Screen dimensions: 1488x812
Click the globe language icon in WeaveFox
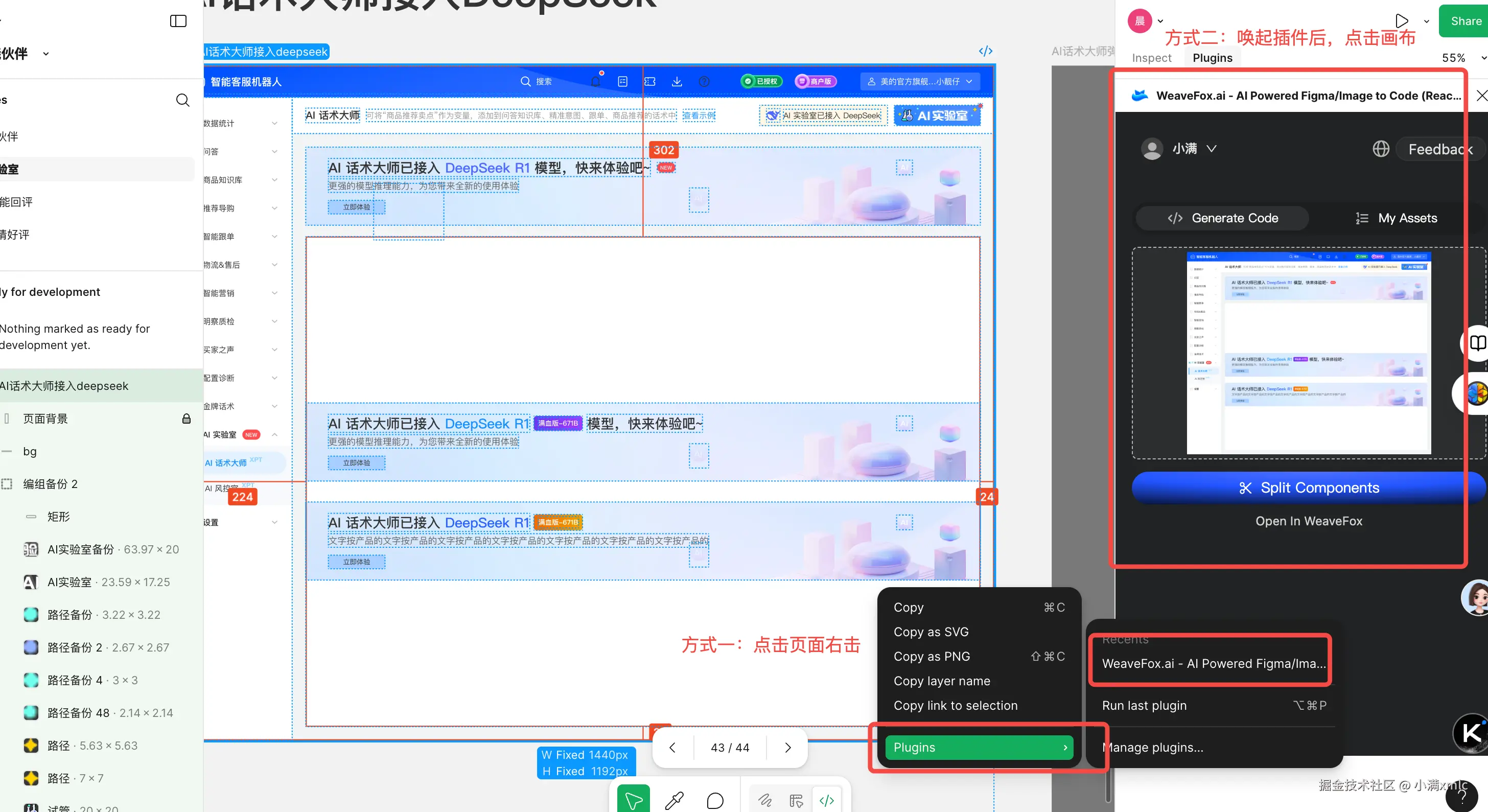tap(1381, 149)
